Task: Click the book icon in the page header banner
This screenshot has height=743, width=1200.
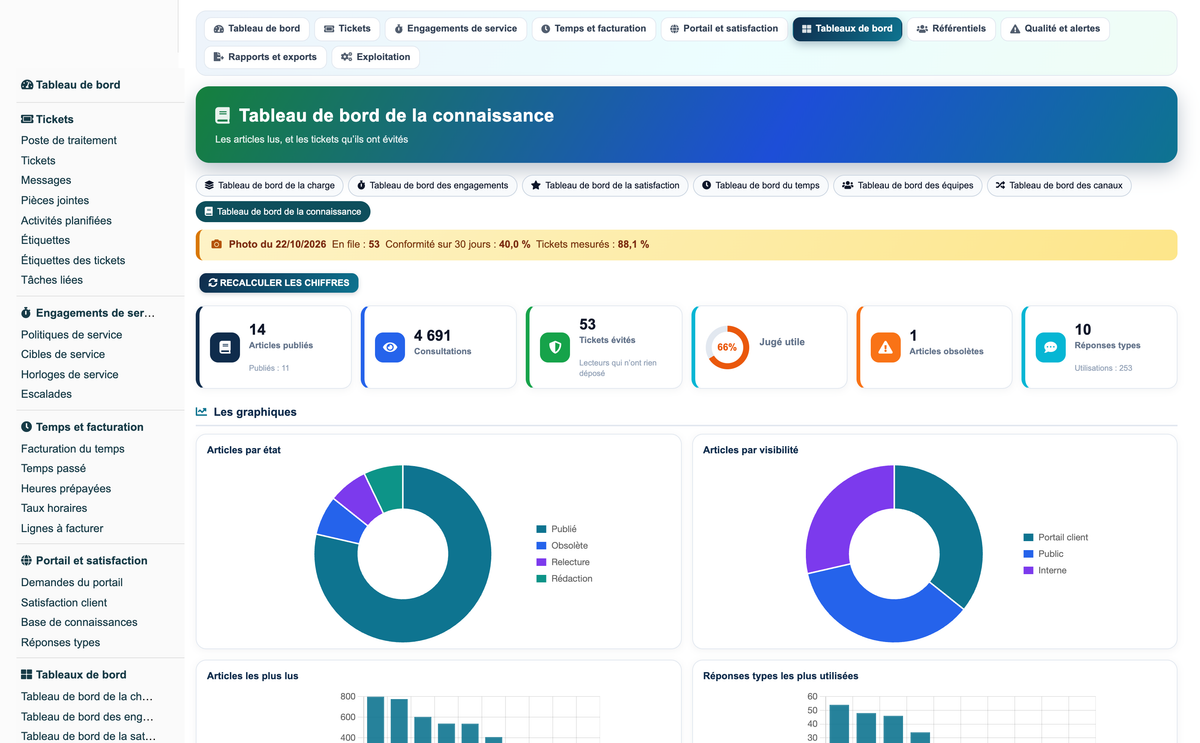Action: click(222, 116)
